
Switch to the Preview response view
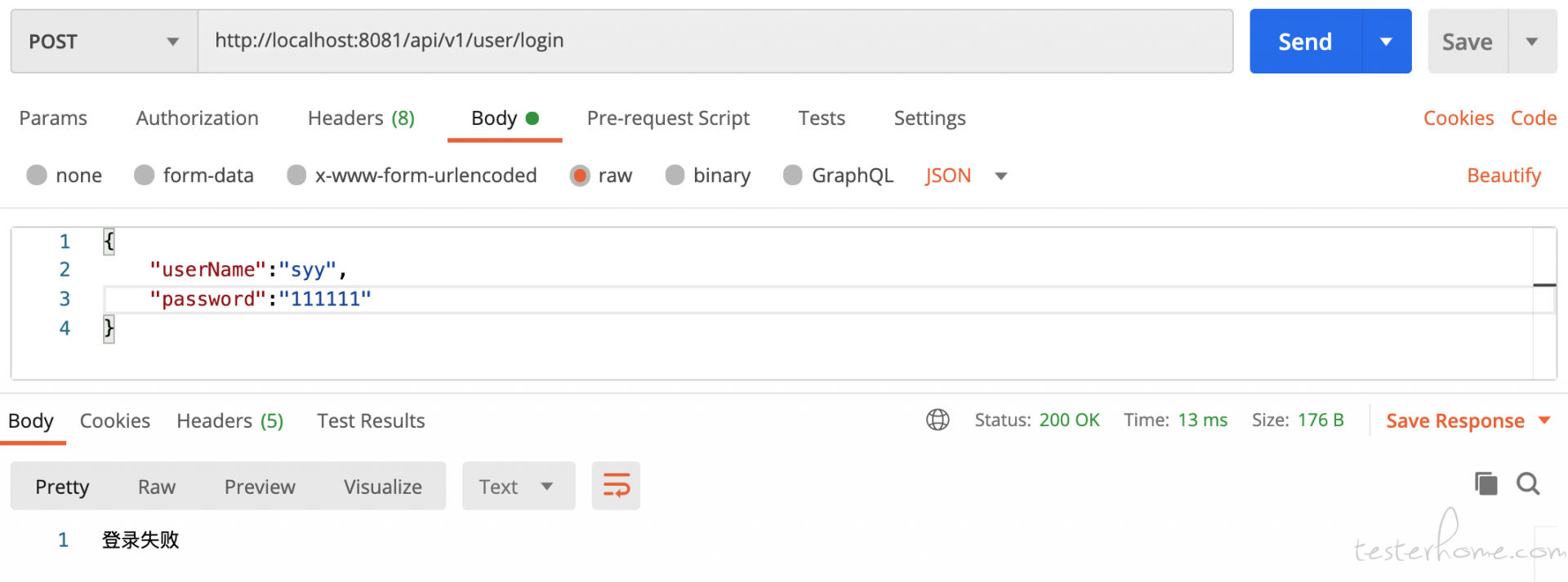click(260, 486)
